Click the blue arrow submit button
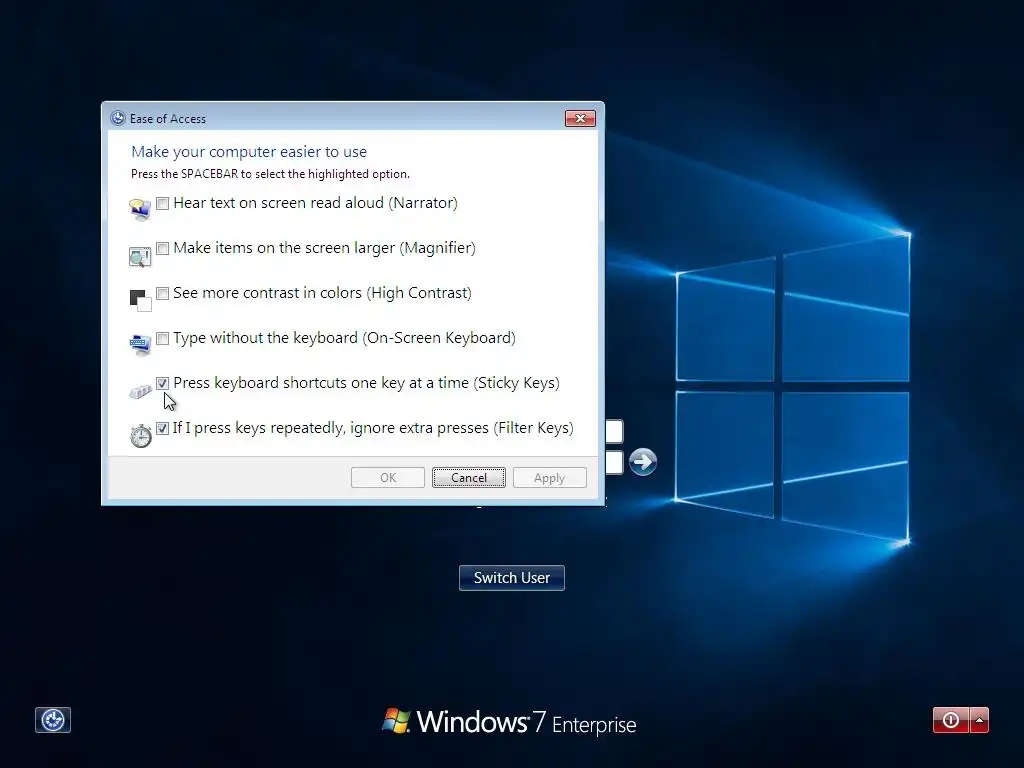Viewport: 1024px width, 768px height. (643, 462)
